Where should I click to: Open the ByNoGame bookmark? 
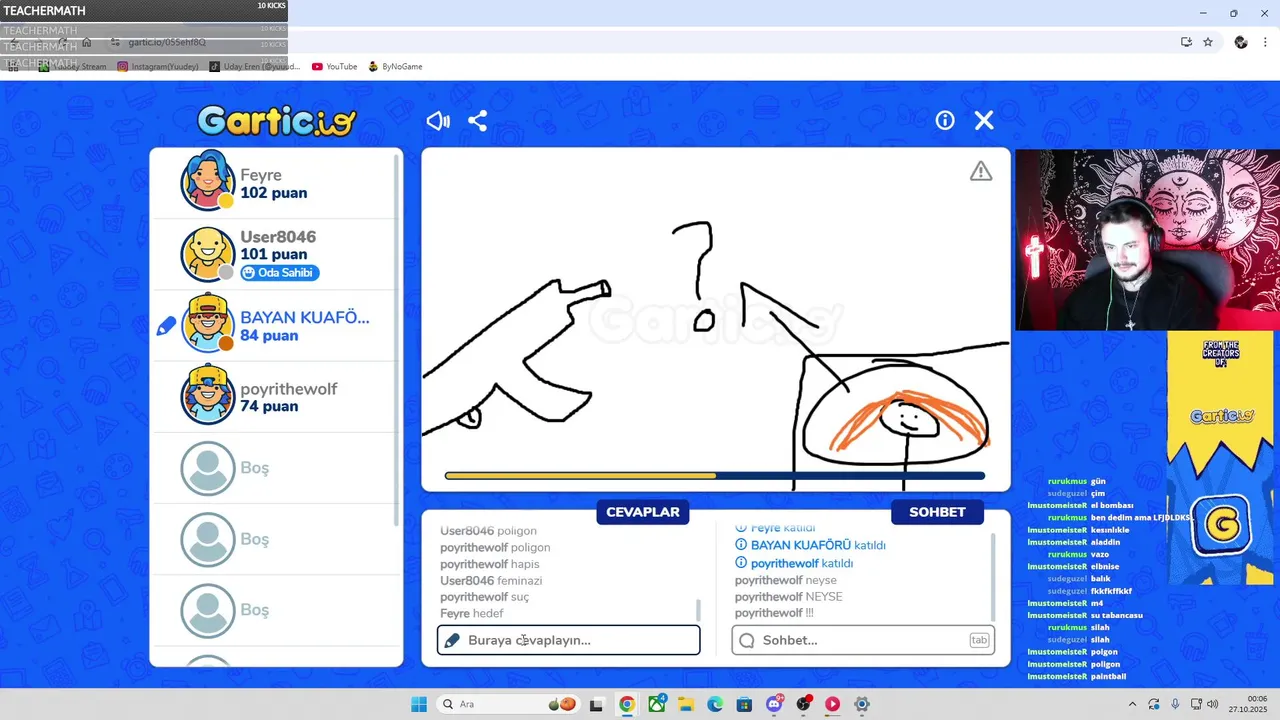[395, 67]
